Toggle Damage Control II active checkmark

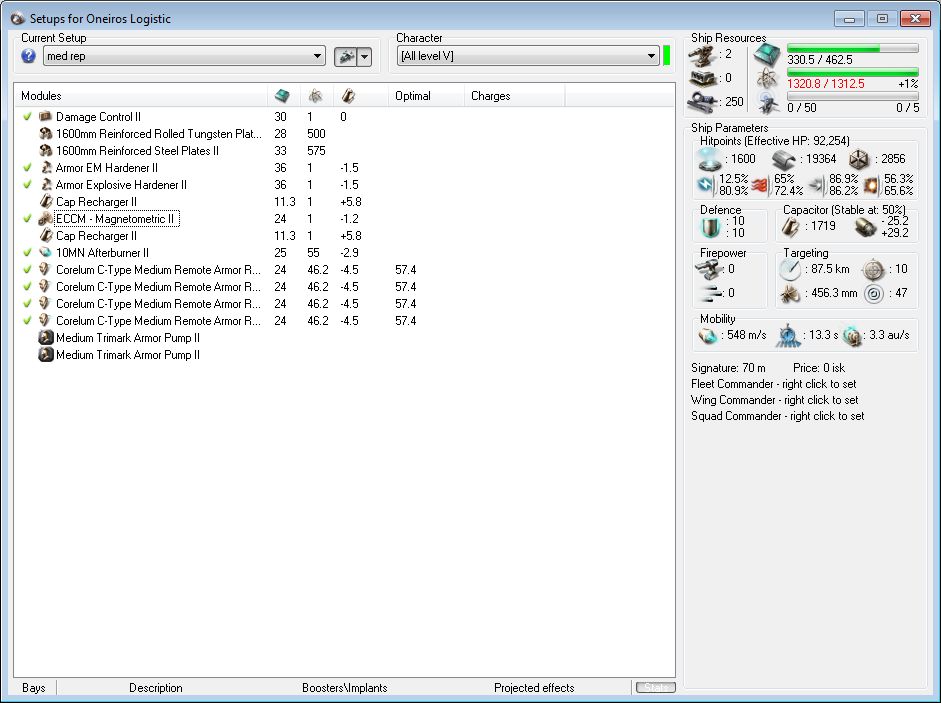click(27, 116)
